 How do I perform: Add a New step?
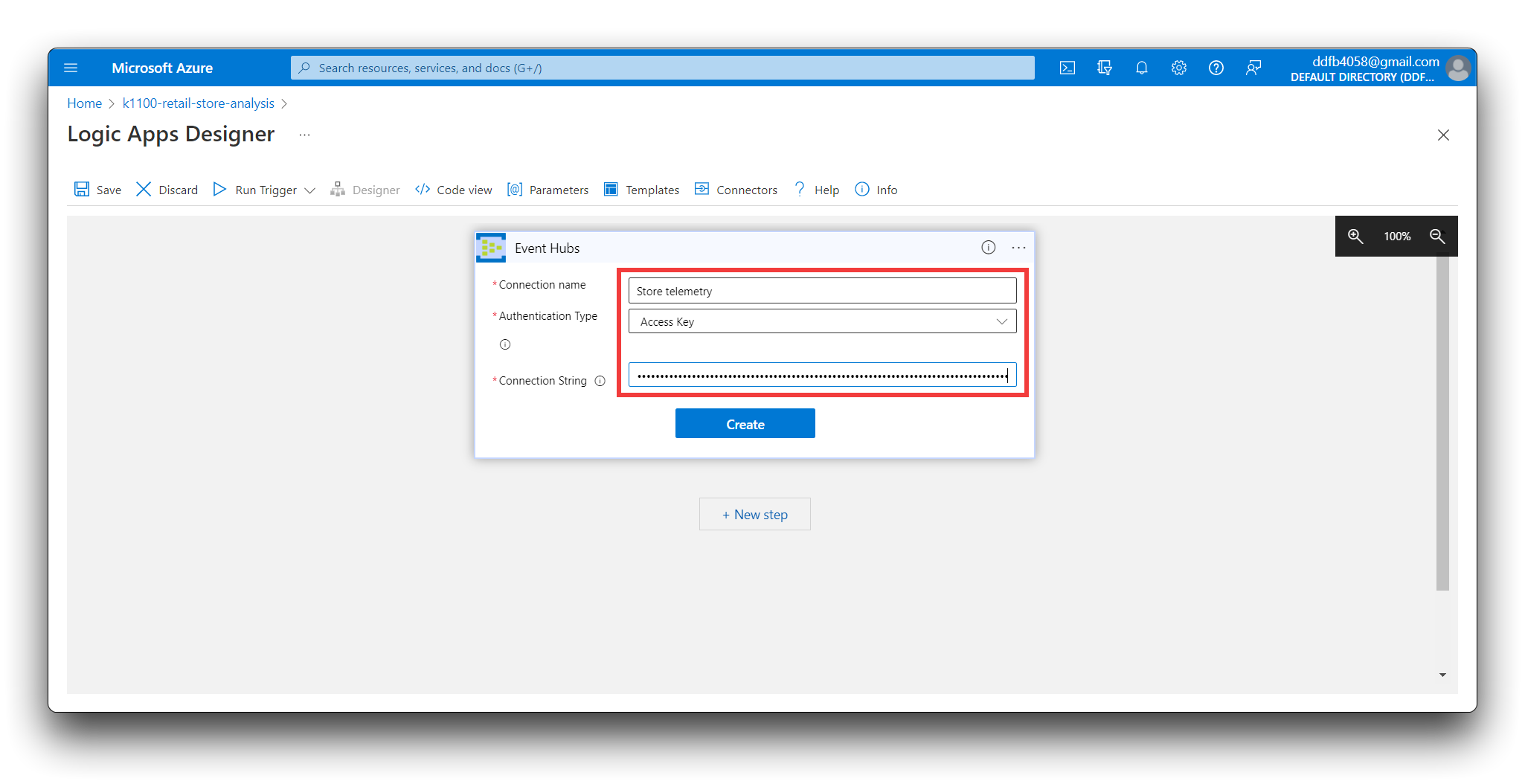tap(754, 514)
